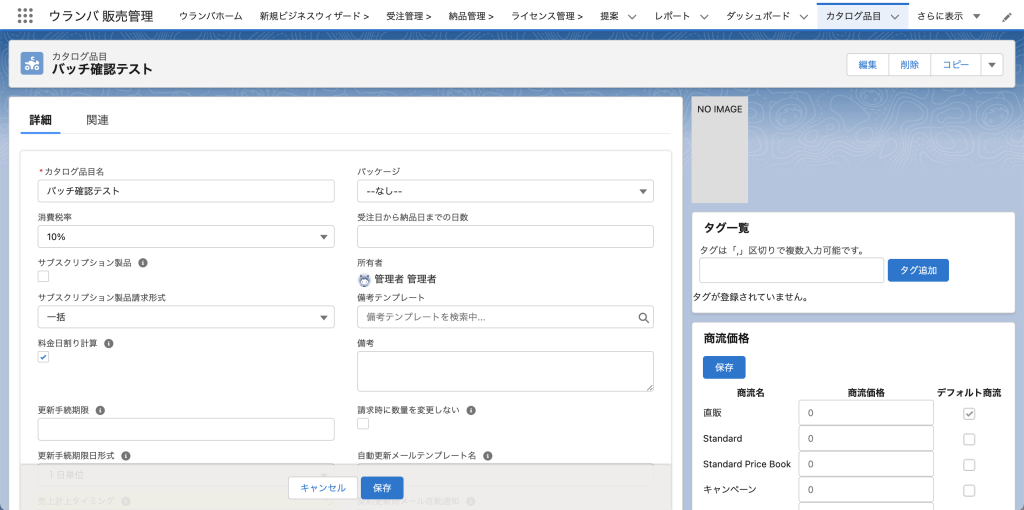Click the 管理者 管理者 owner link
Image resolution: width=1024 pixels, height=510 pixels.
[x=405, y=279]
